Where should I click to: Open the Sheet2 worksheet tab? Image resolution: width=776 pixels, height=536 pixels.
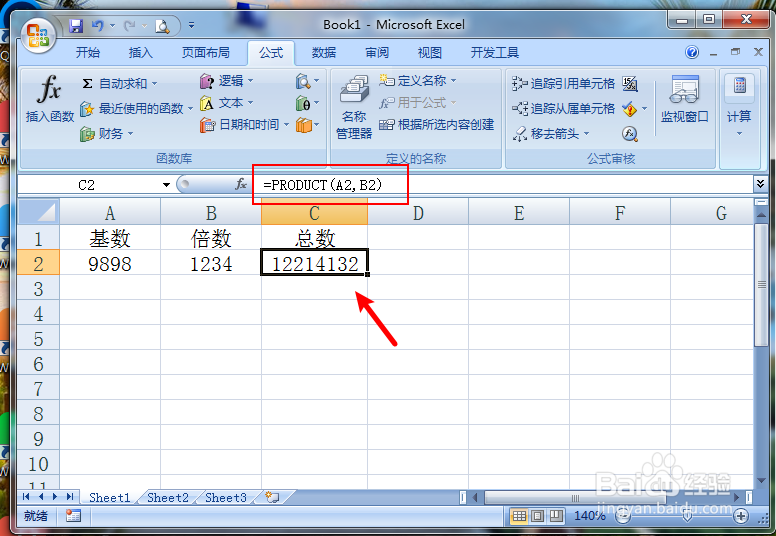168,497
